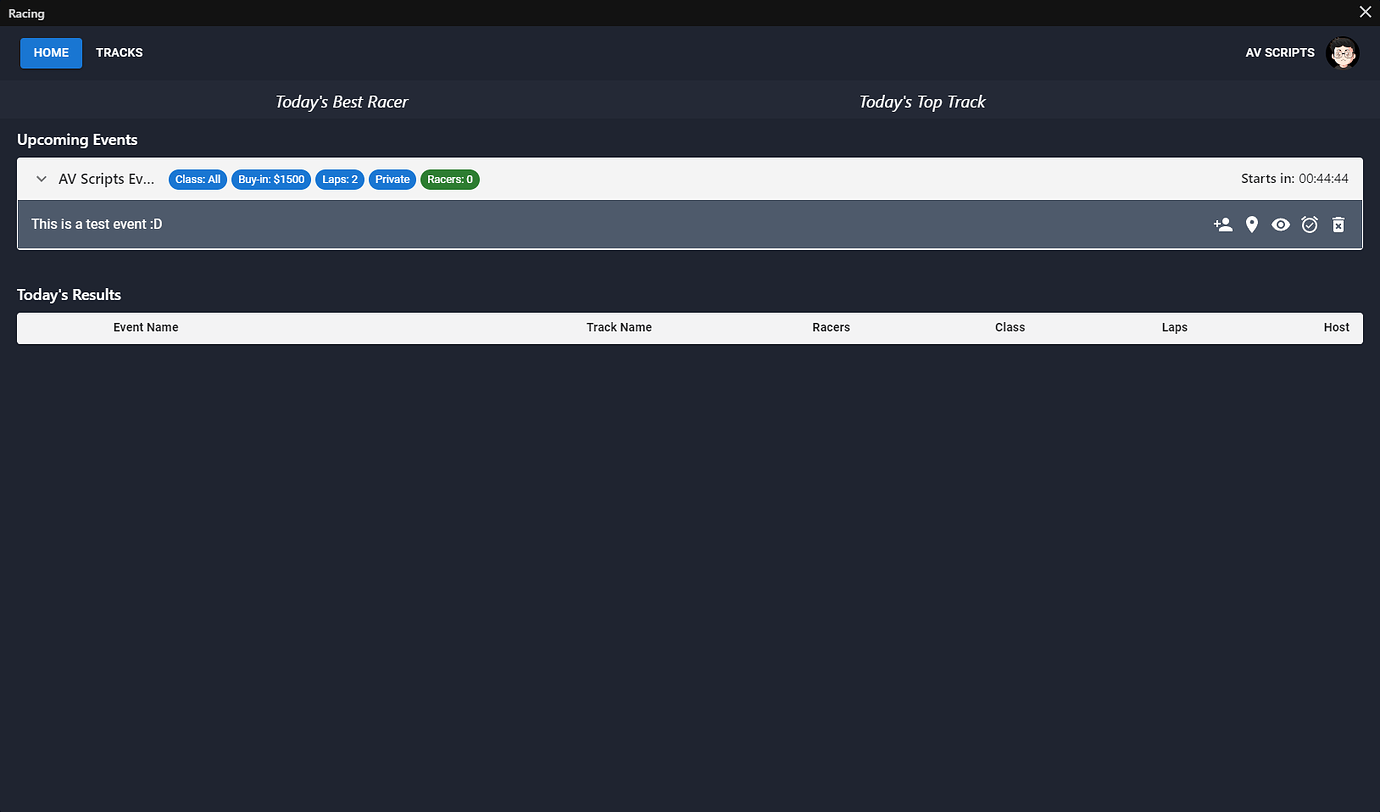Delete the event using the trash icon
This screenshot has width=1380, height=812.
(1338, 224)
